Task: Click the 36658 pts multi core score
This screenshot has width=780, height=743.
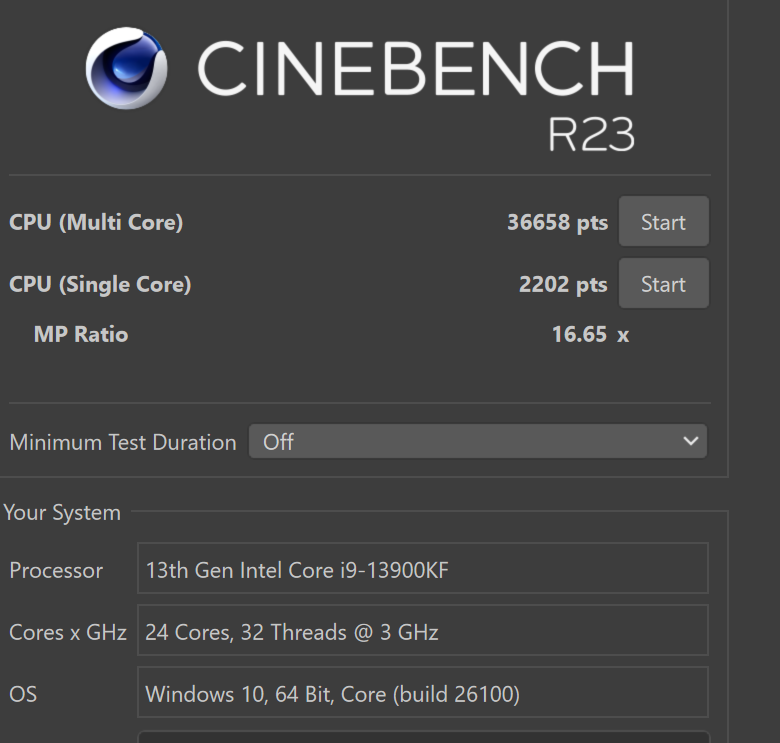Action: (557, 222)
